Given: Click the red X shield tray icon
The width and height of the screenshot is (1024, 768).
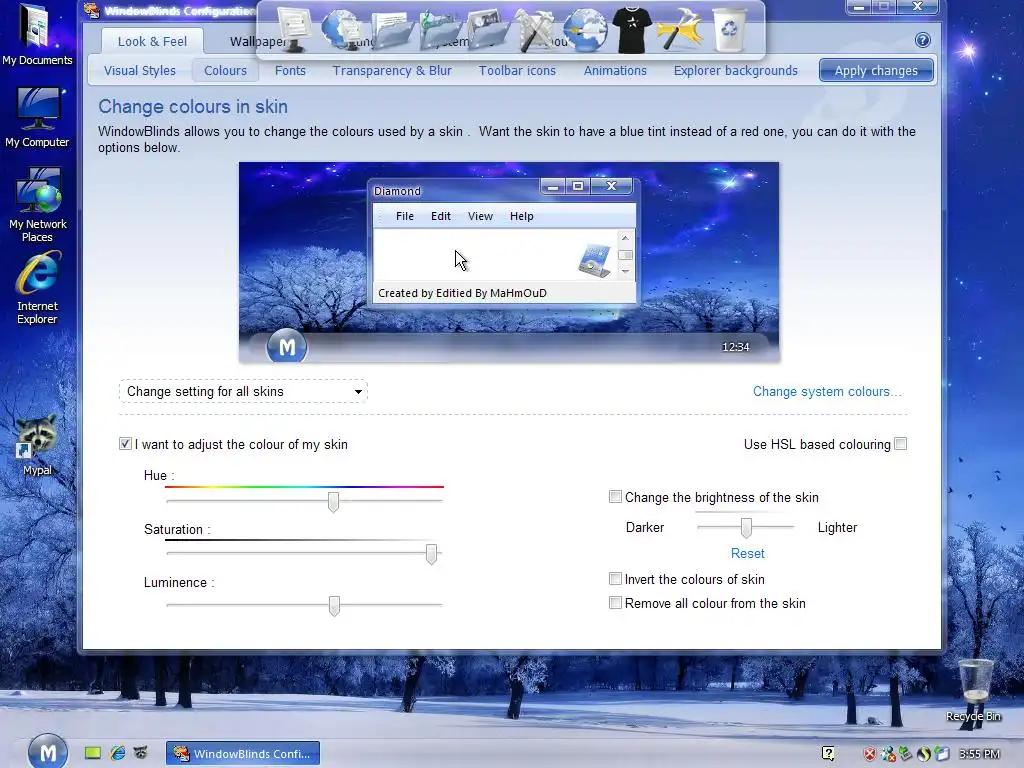Looking at the screenshot, I should 869,754.
